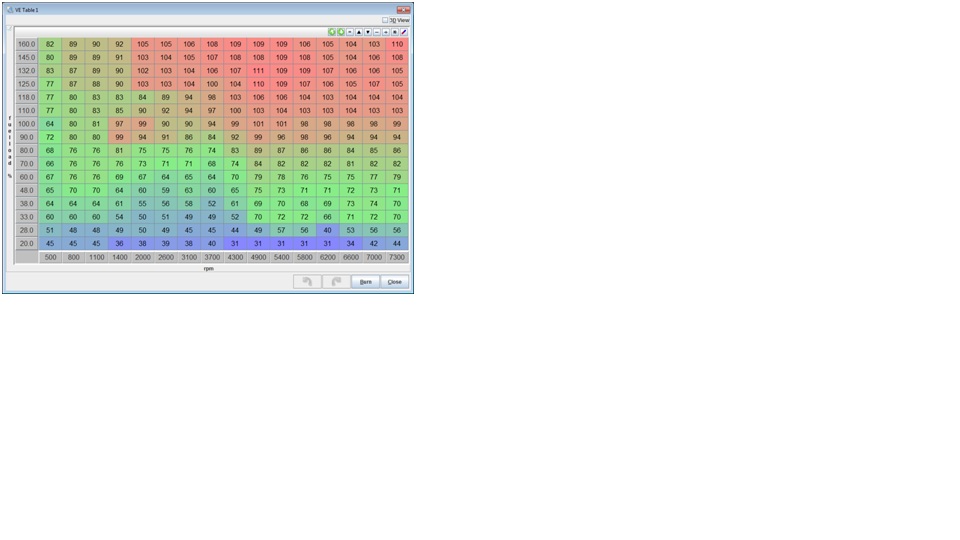Click the second green circular arrow toolbar icon

tap(341, 32)
